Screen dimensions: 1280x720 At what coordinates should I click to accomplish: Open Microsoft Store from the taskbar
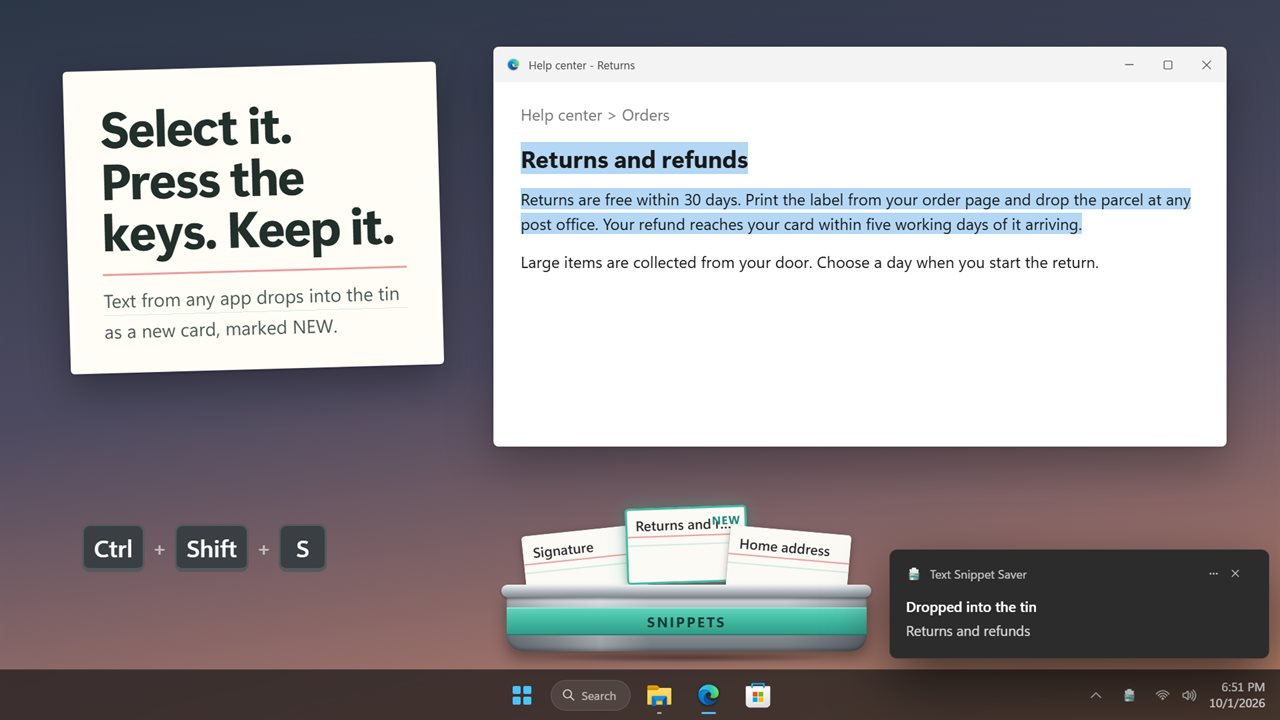(757, 695)
